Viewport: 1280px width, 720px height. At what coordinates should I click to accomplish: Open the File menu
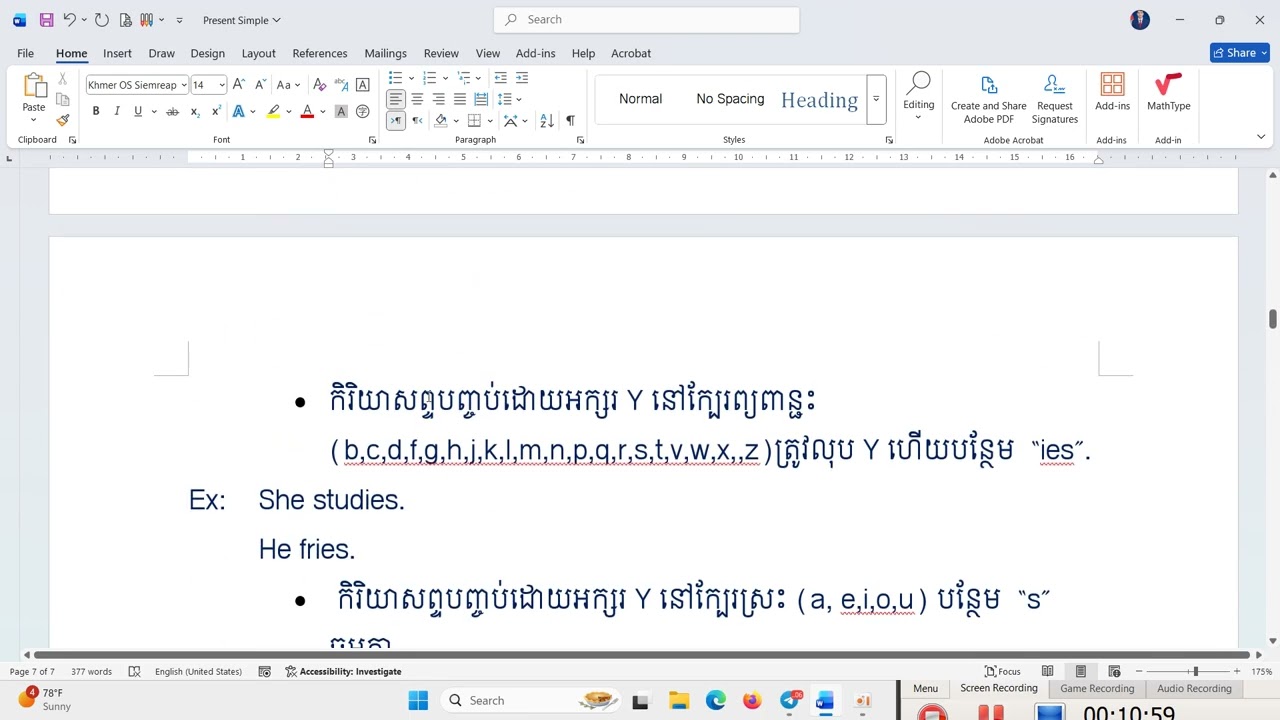(25, 53)
